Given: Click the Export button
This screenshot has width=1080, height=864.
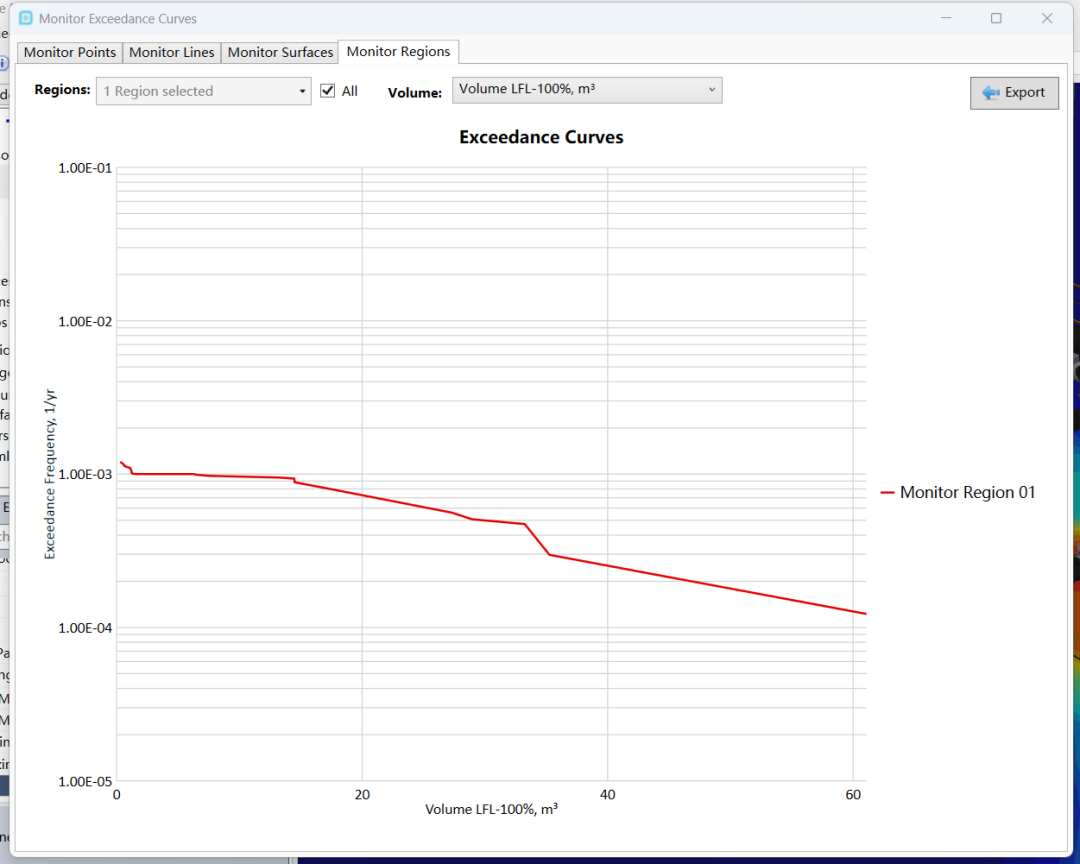Looking at the screenshot, I should click(x=1014, y=93).
